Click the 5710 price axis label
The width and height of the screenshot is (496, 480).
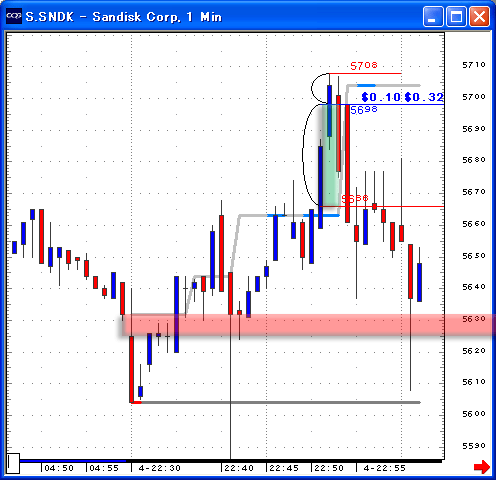pos(474,65)
